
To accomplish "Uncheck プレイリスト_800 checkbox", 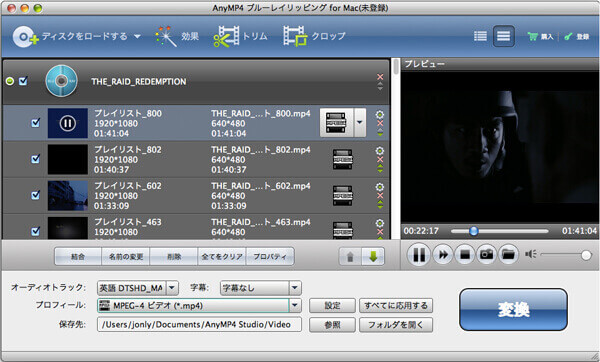I will pos(36,122).
